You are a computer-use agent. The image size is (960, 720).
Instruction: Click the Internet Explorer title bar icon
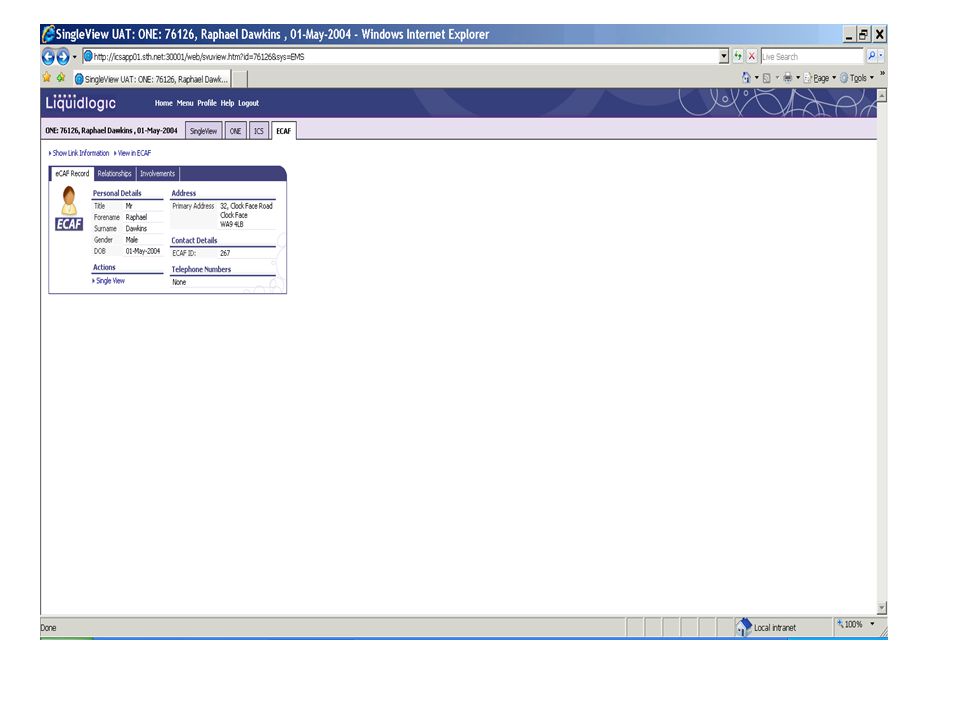tap(48, 34)
